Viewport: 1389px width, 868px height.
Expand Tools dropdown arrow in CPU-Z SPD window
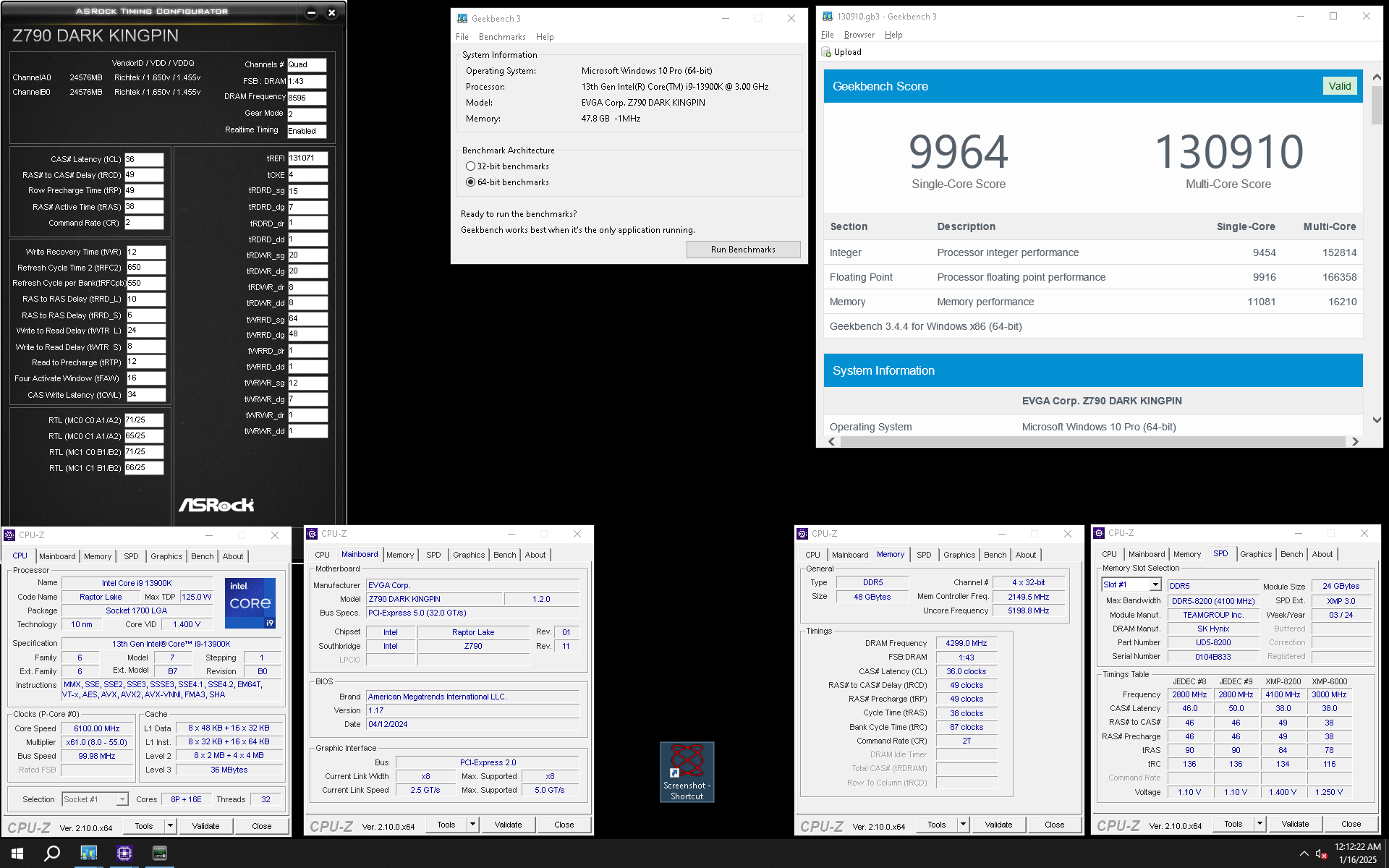tap(1260, 823)
